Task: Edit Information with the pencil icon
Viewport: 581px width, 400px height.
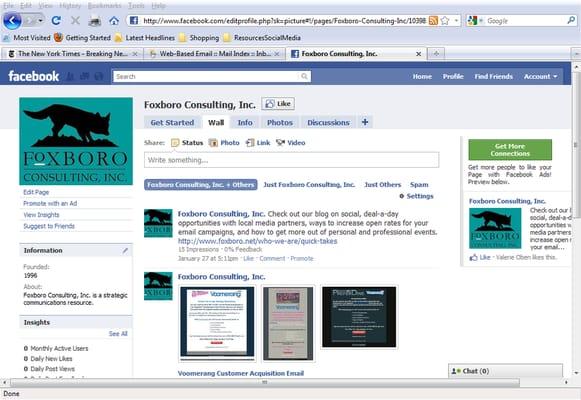Action: point(126,251)
